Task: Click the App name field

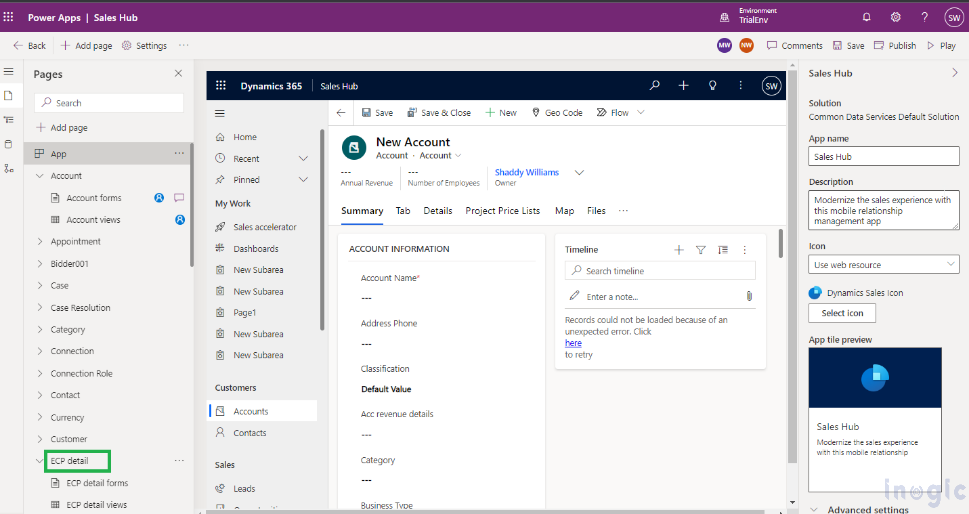Action: [x=884, y=156]
